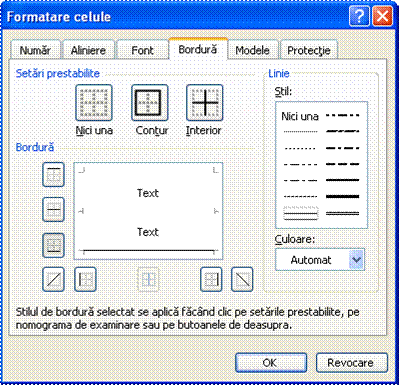
Task: Apply the Interior border preset
Action: (x=205, y=103)
